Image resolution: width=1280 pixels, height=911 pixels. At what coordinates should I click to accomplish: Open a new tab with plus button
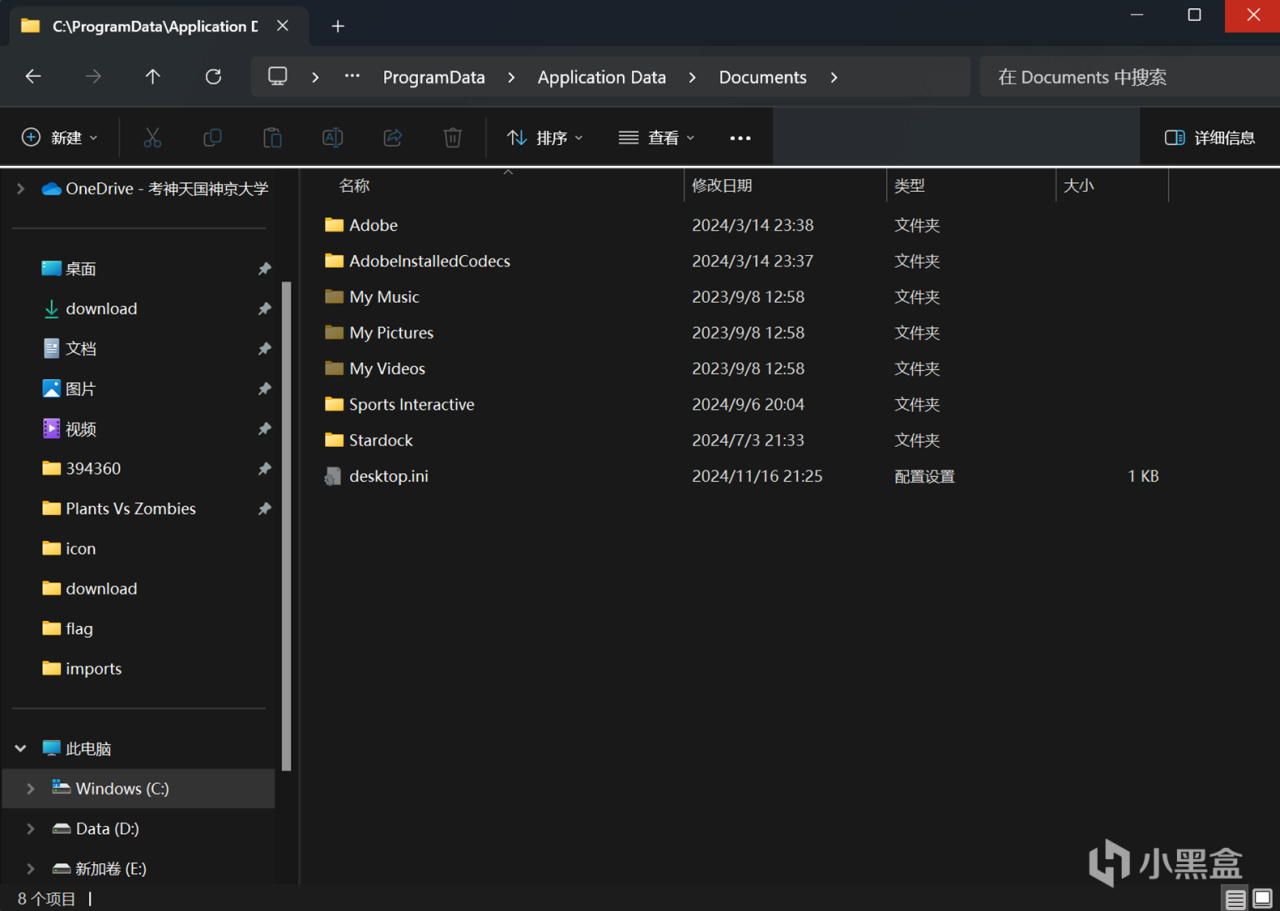pyautogui.click(x=338, y=26)
